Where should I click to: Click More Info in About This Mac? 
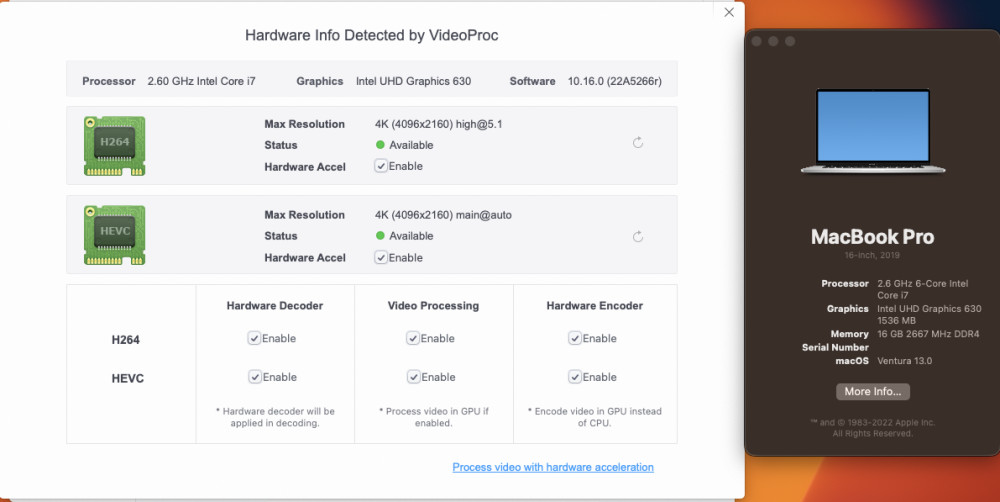pos(872,392)
